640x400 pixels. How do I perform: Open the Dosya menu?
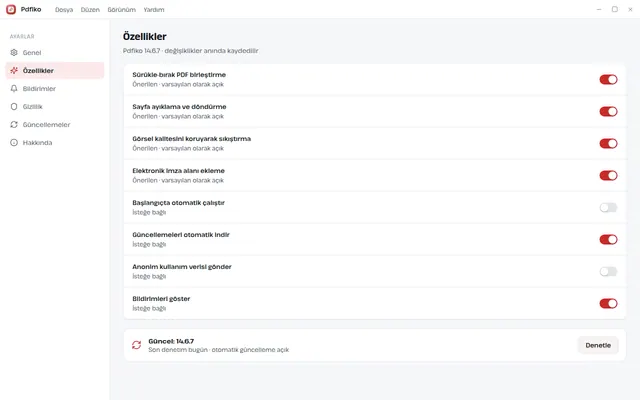(x=64, y=10)
